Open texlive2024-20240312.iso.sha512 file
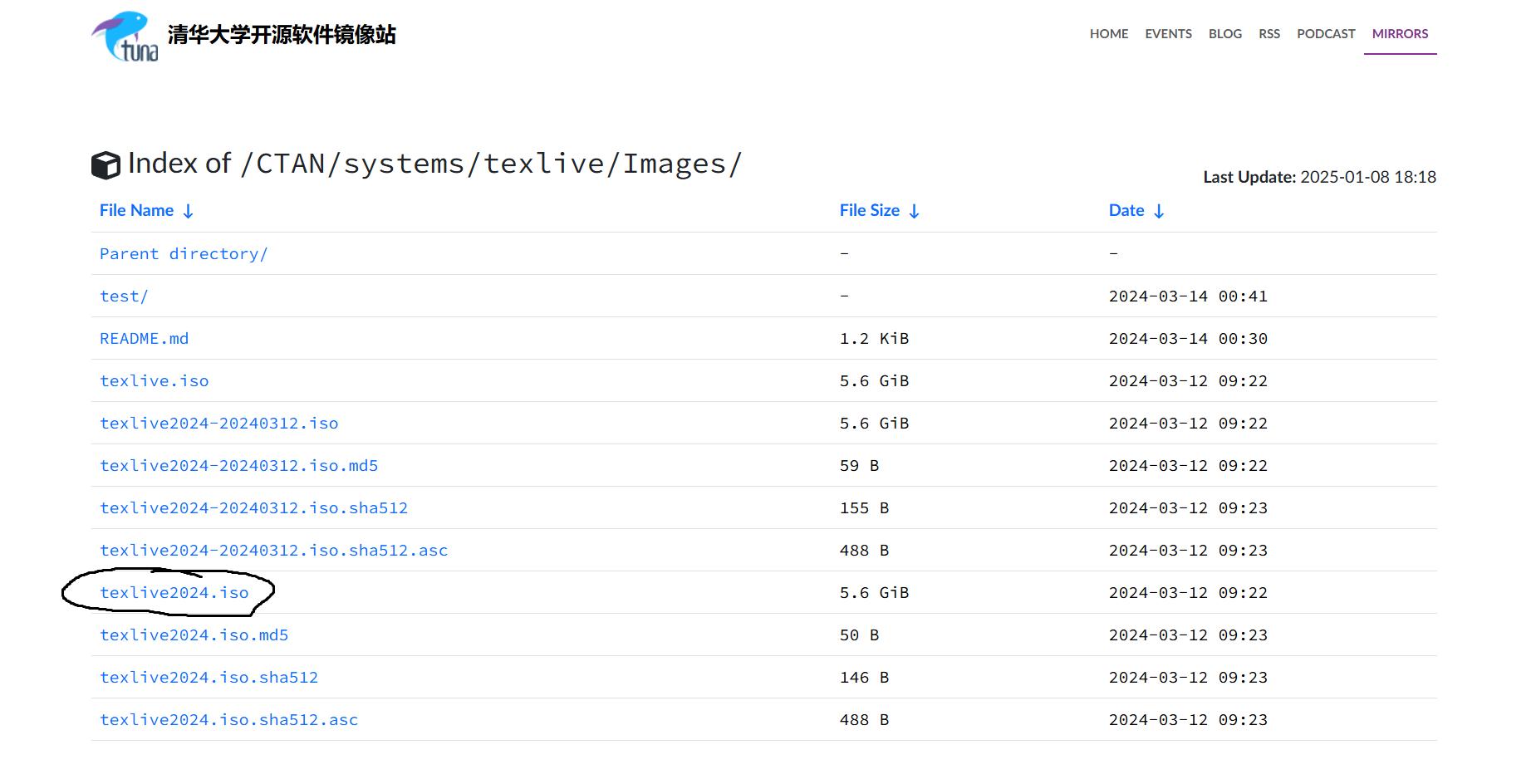1536x784 pixels. (x=254, y=508)
